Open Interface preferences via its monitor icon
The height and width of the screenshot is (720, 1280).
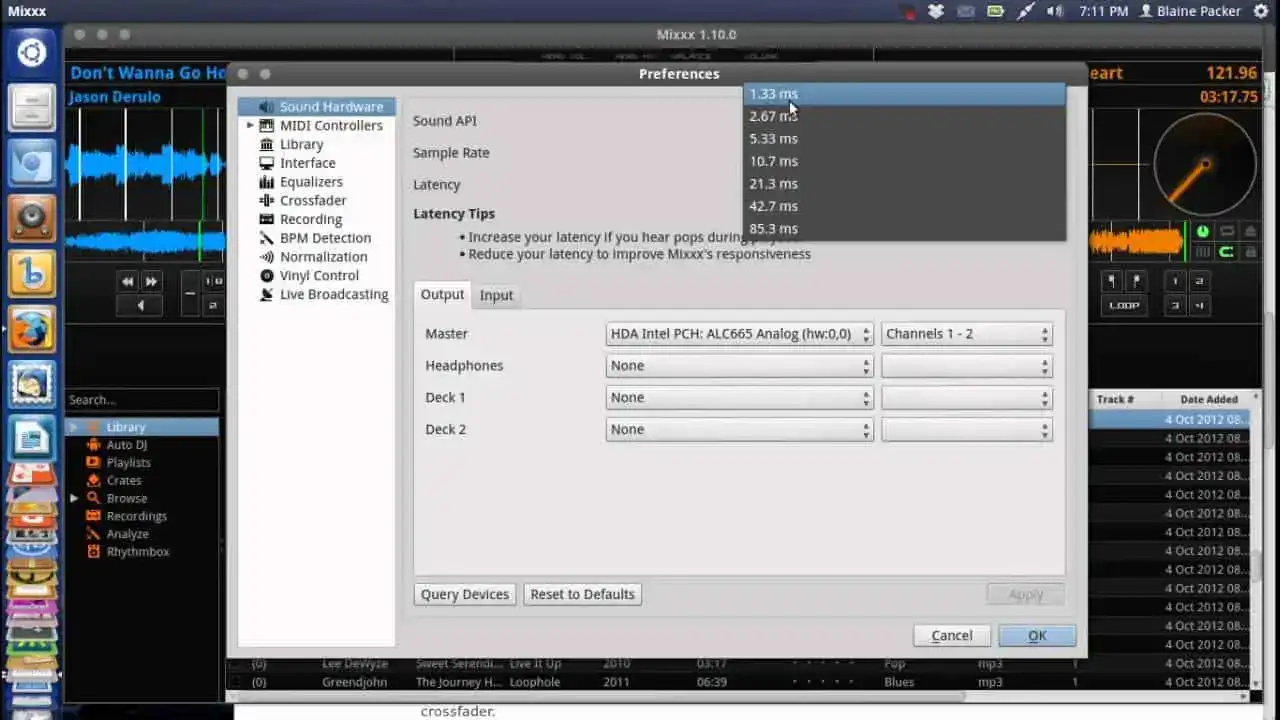266,163
